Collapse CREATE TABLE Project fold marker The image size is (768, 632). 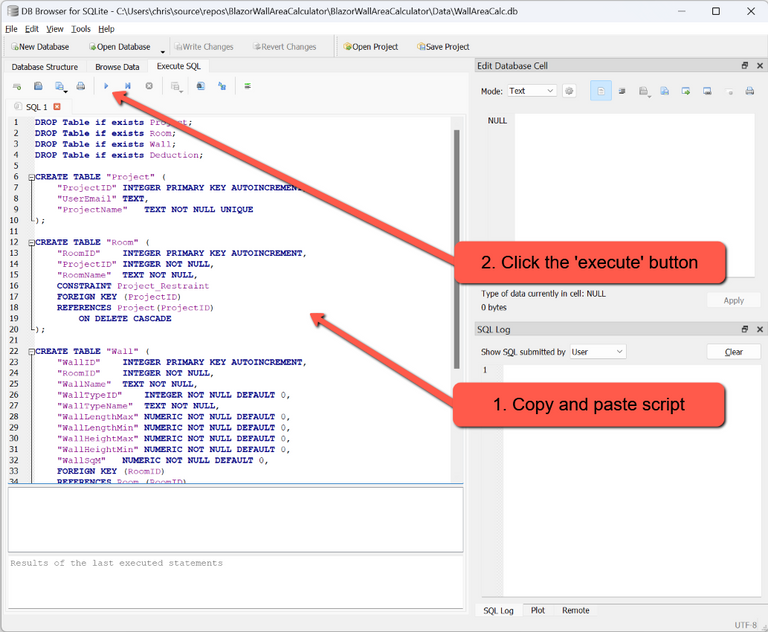(31, 177)
